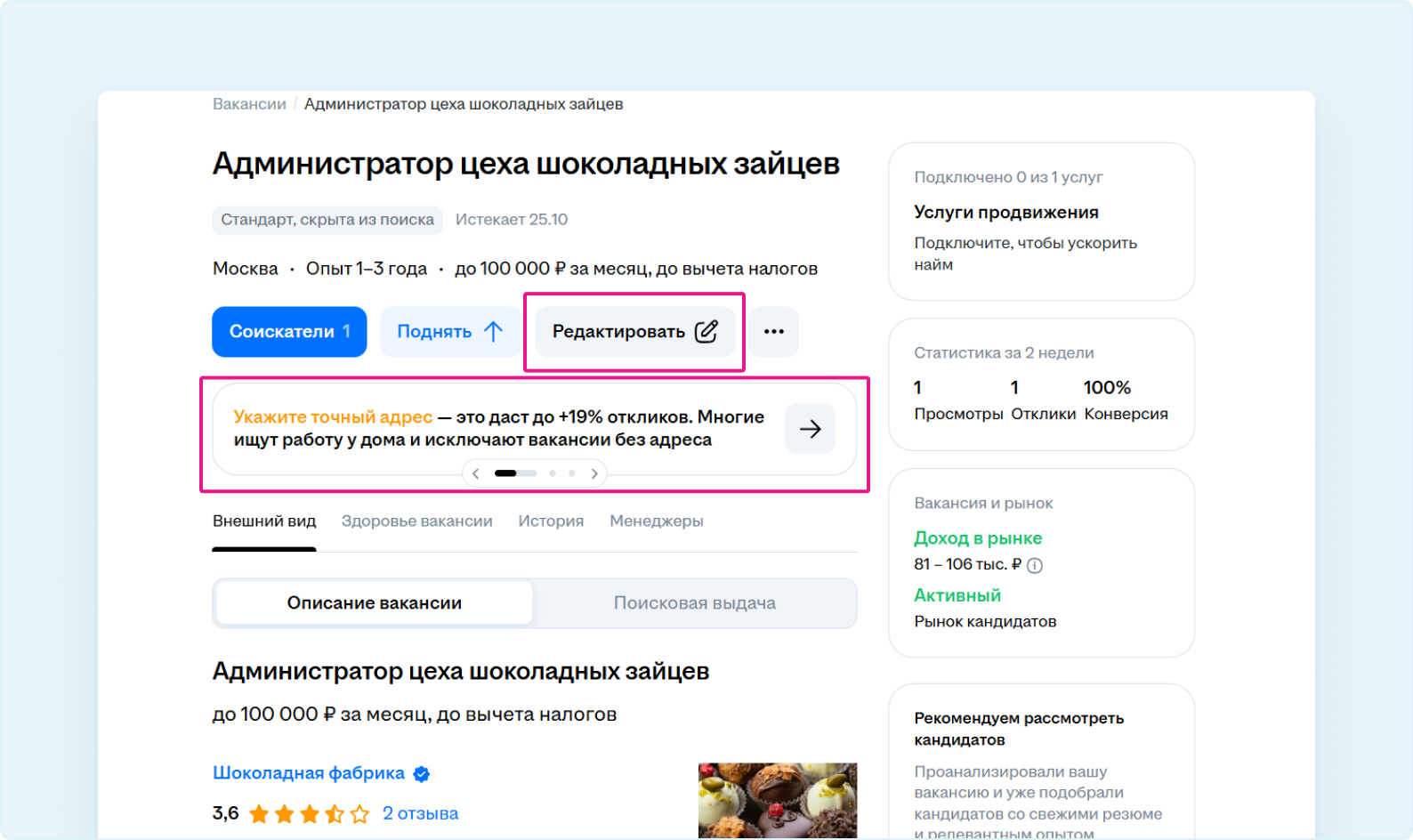Click the verified badge next to Шоколадная фабрика
The height and width of the screenshot is (840, 1413).
pyautogui.click(x=422, y=774)
